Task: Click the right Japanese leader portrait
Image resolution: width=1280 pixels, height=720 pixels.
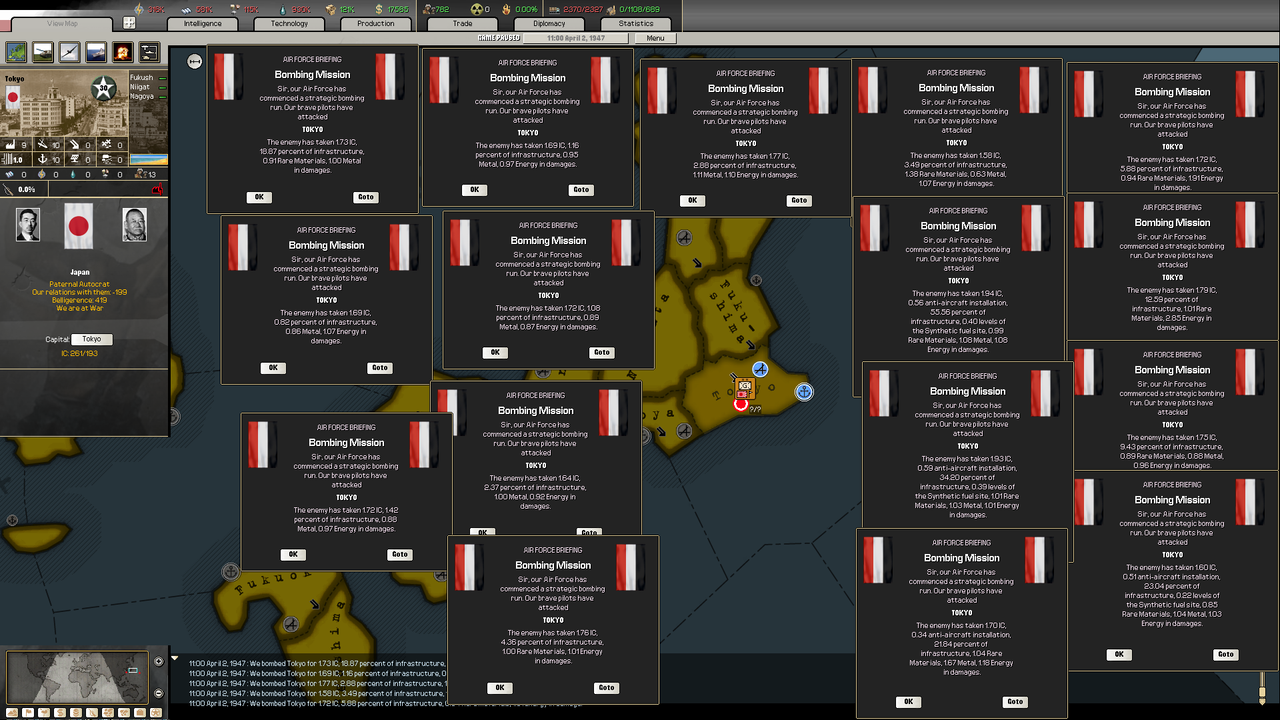Action: tap(135, 224)
